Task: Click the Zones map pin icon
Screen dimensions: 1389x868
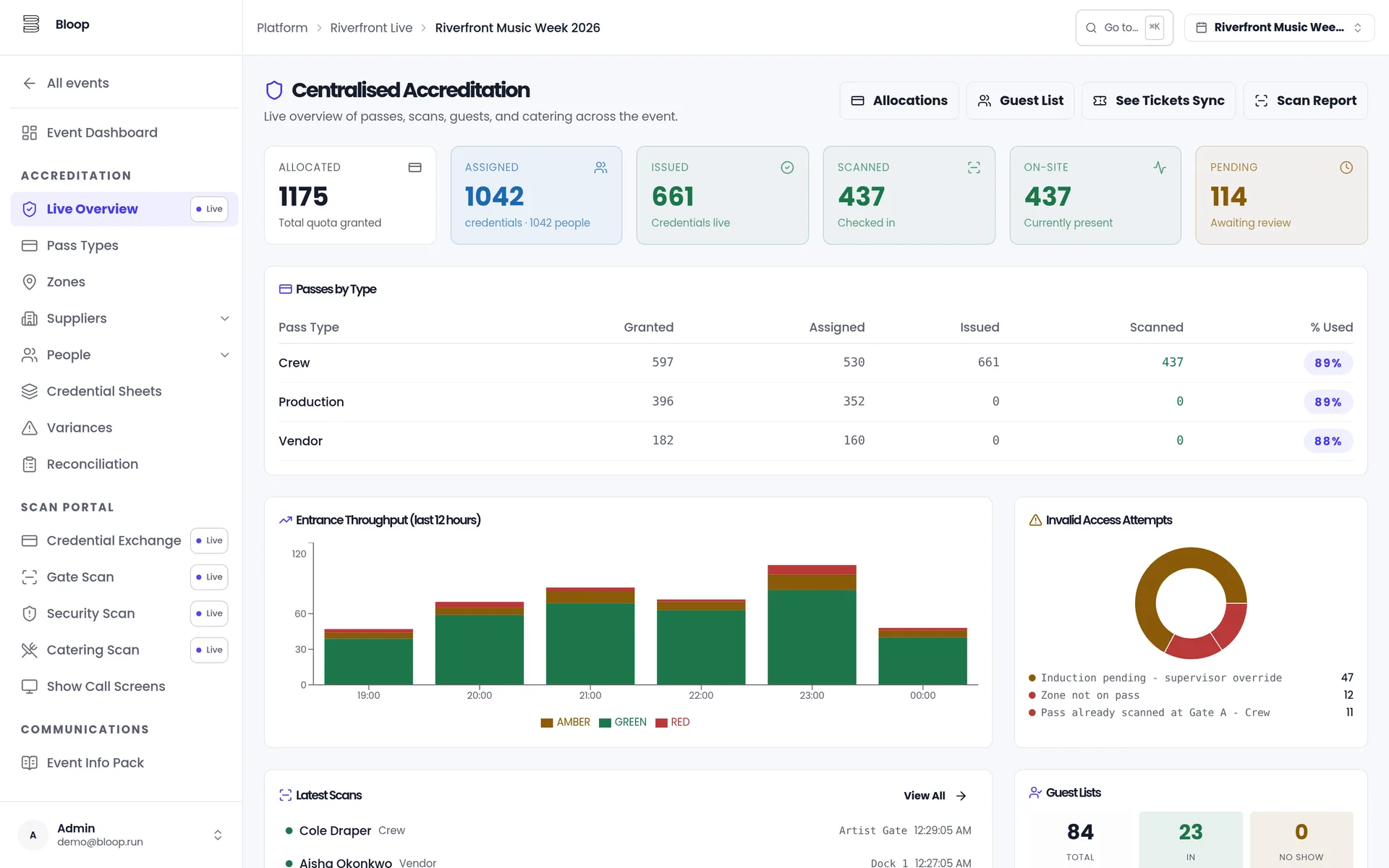Action: (x=30, y=282)
